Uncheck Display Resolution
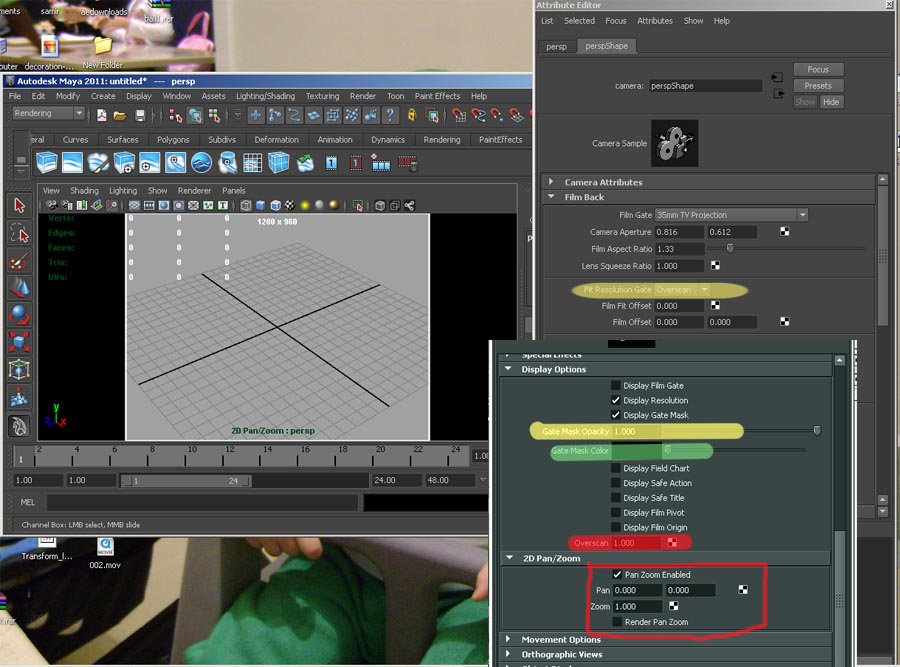The width and height of the screenshot is (900, 667). click(x=616, y=400)
